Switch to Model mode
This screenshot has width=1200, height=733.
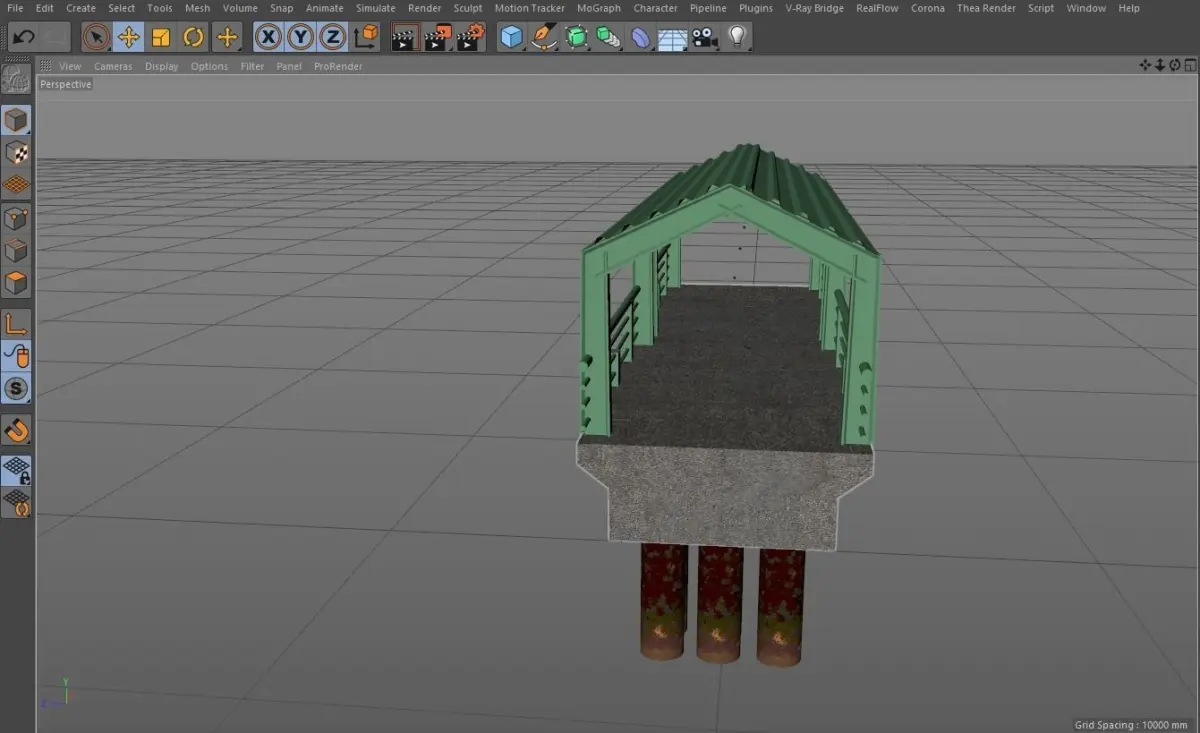16,121
